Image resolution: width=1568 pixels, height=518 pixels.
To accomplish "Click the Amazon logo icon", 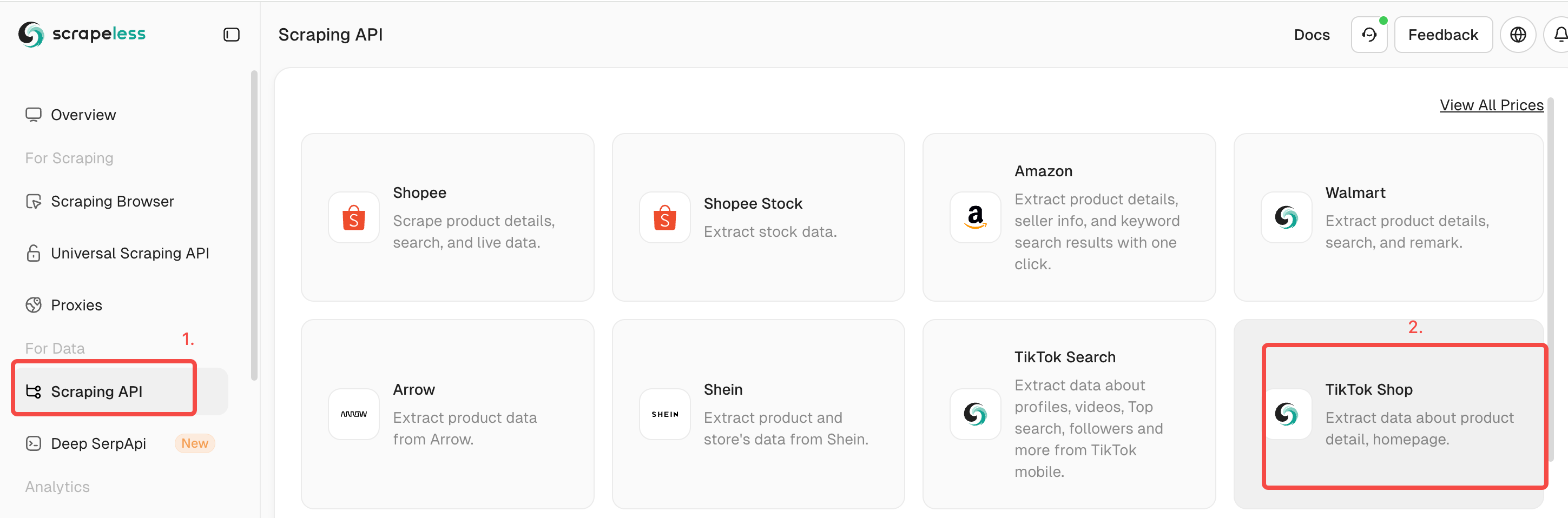I will pos(975,218).
